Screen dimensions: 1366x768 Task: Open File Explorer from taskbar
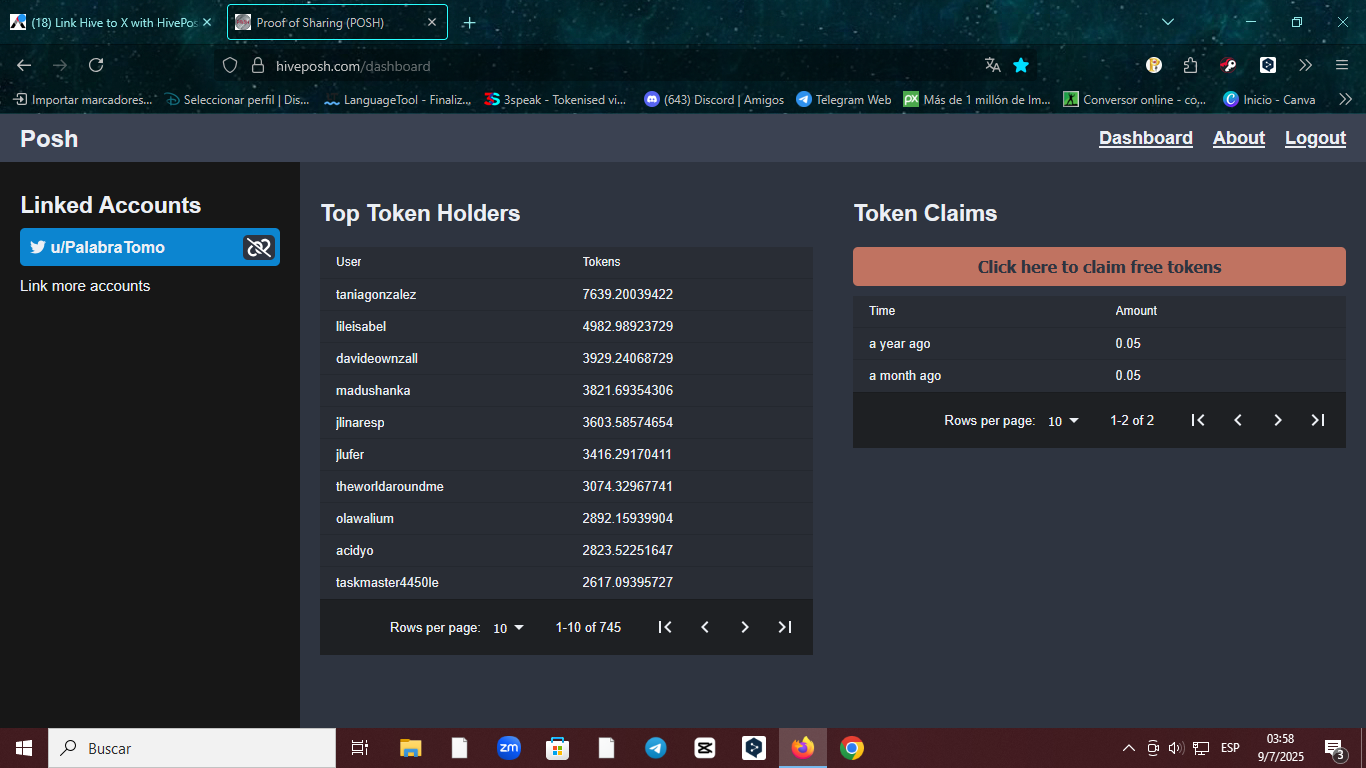tap(411, 748)
